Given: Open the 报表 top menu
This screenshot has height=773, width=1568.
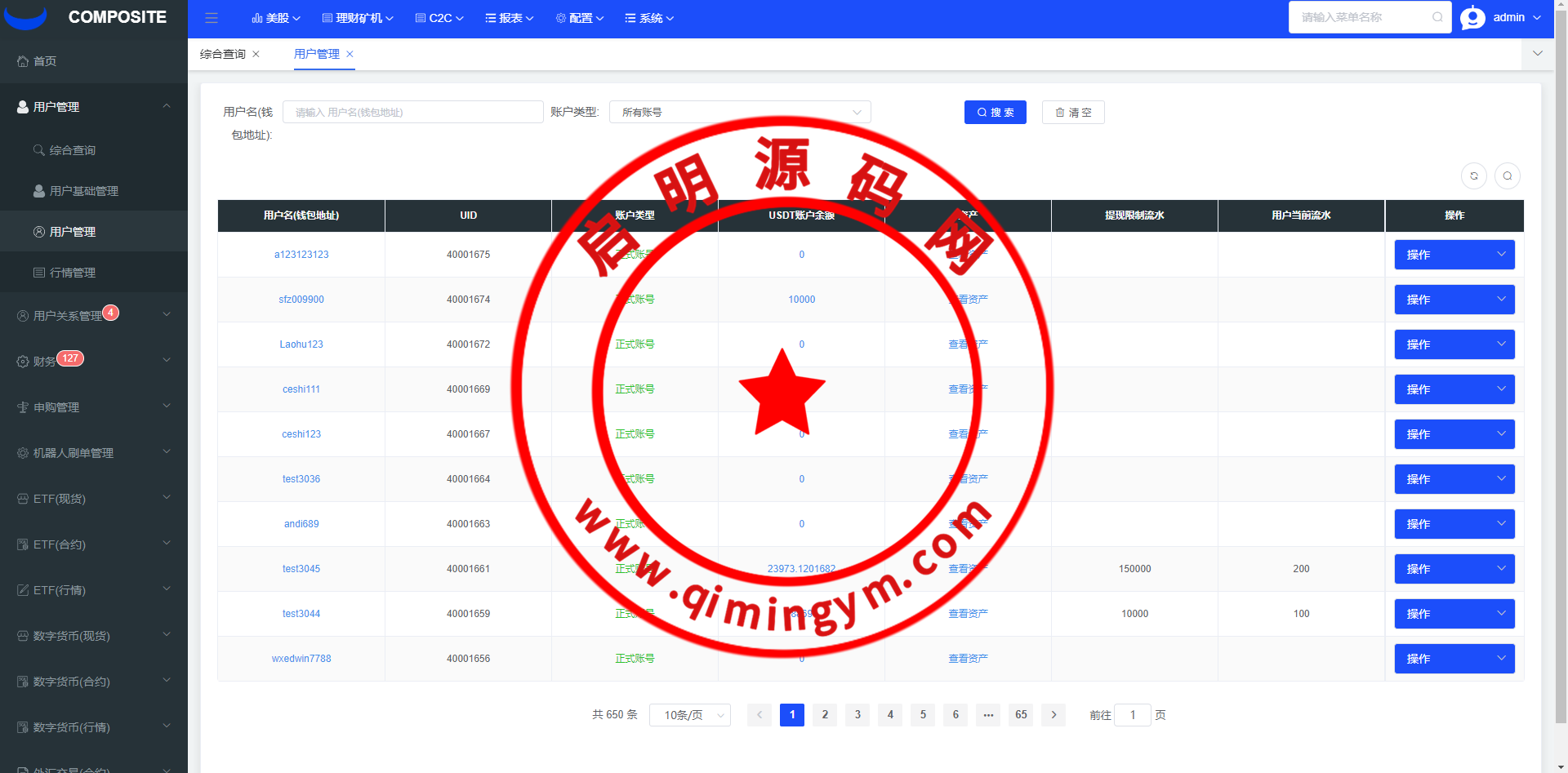Looking at the screenshot, I should click(x=510, y=18).
